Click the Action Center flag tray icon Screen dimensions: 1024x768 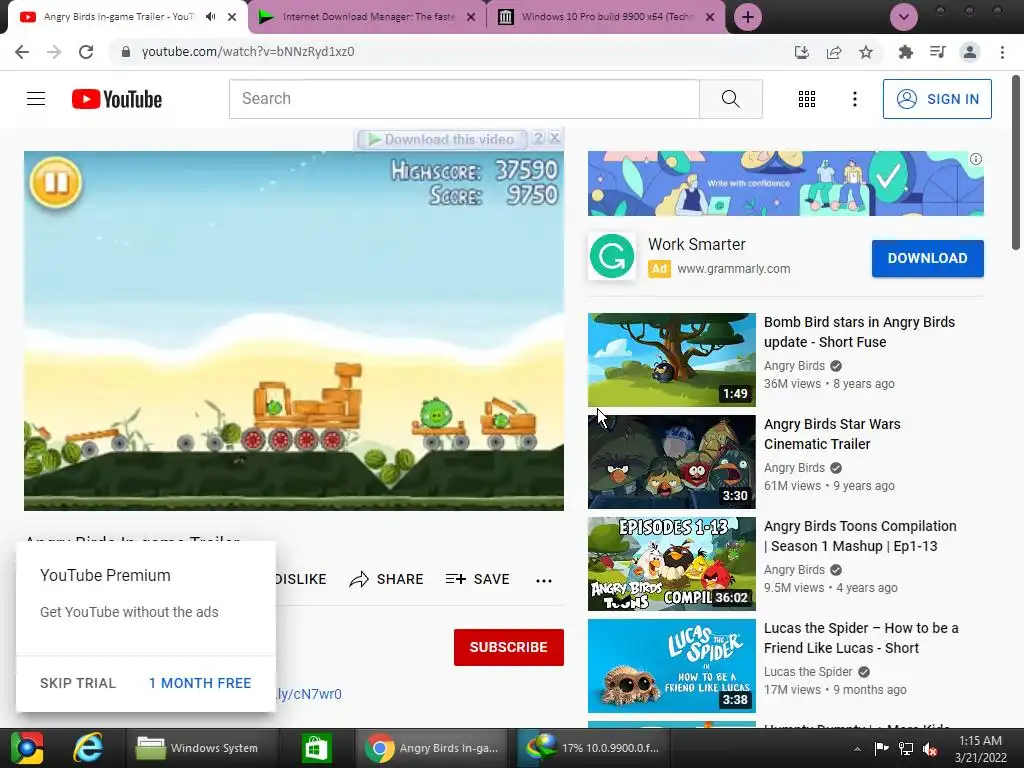[x=881, y=749]
